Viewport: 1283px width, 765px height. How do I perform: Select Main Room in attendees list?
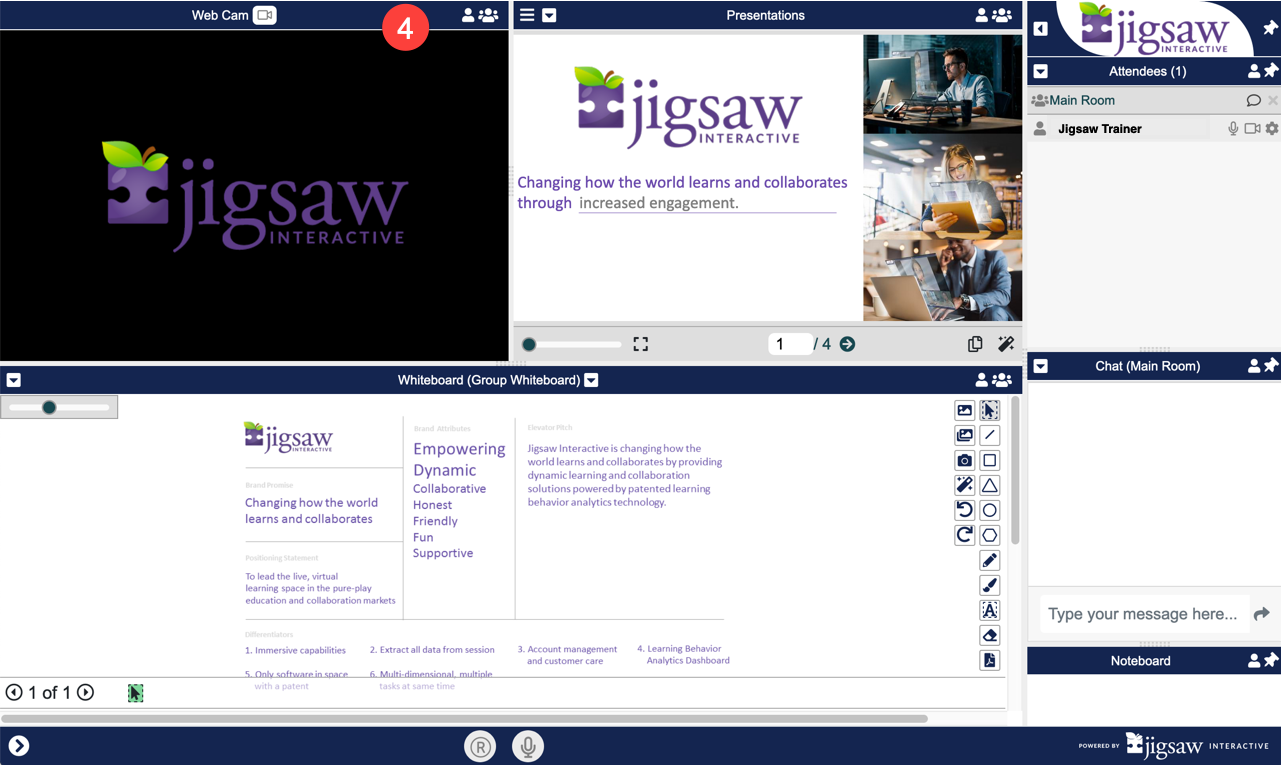tap(1081, 100)
